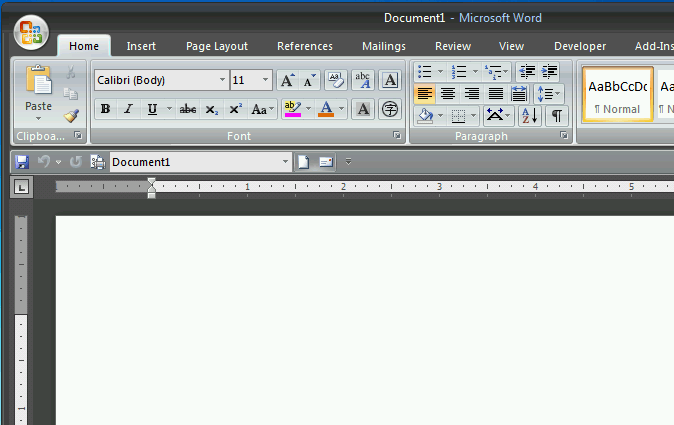The height and width of the screenshot is (425, 674).
Task: Click the Enclose Characters icon
Action: 390,109
